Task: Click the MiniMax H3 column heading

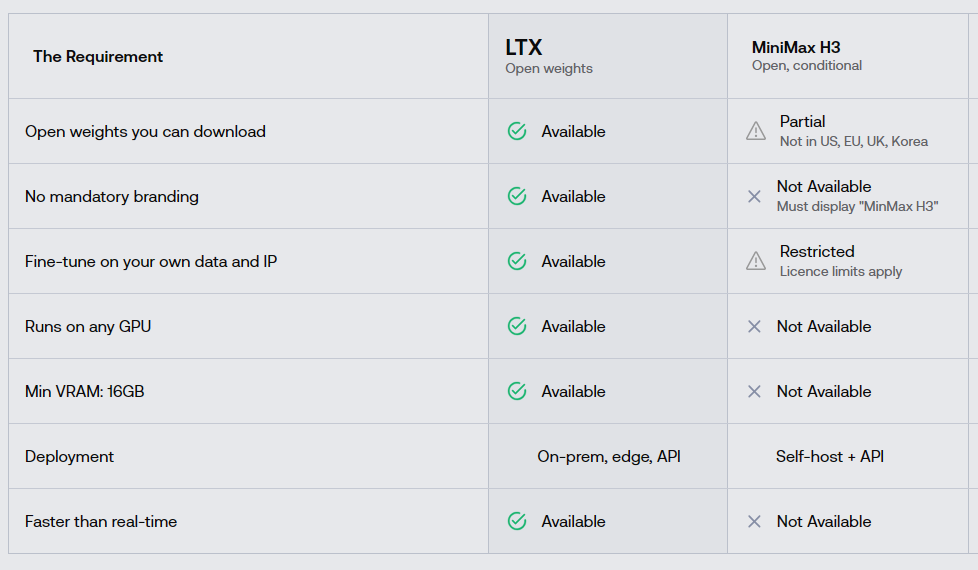Action: tap(796, 47)
